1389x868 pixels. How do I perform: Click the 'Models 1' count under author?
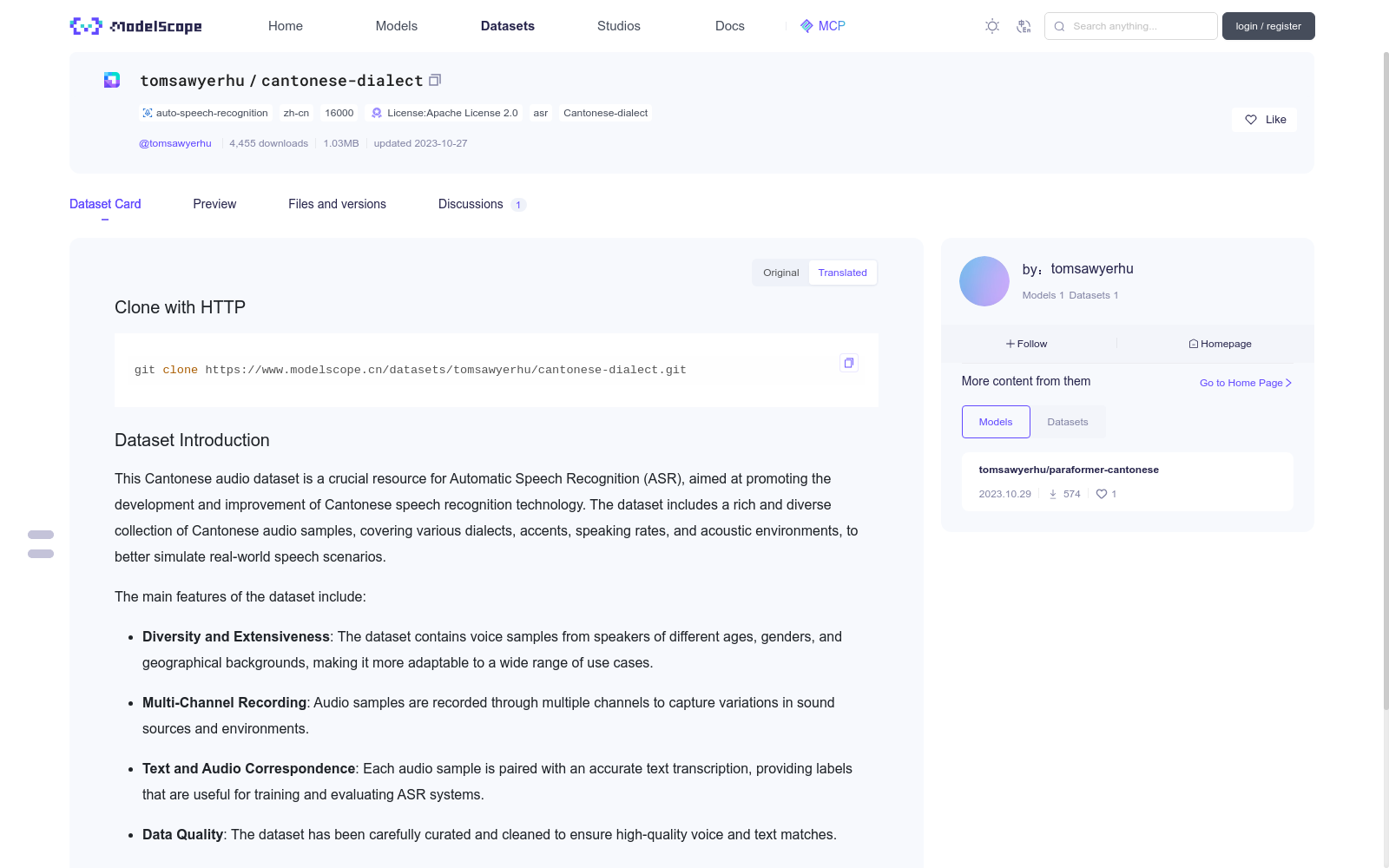[x=1043, y=295]
